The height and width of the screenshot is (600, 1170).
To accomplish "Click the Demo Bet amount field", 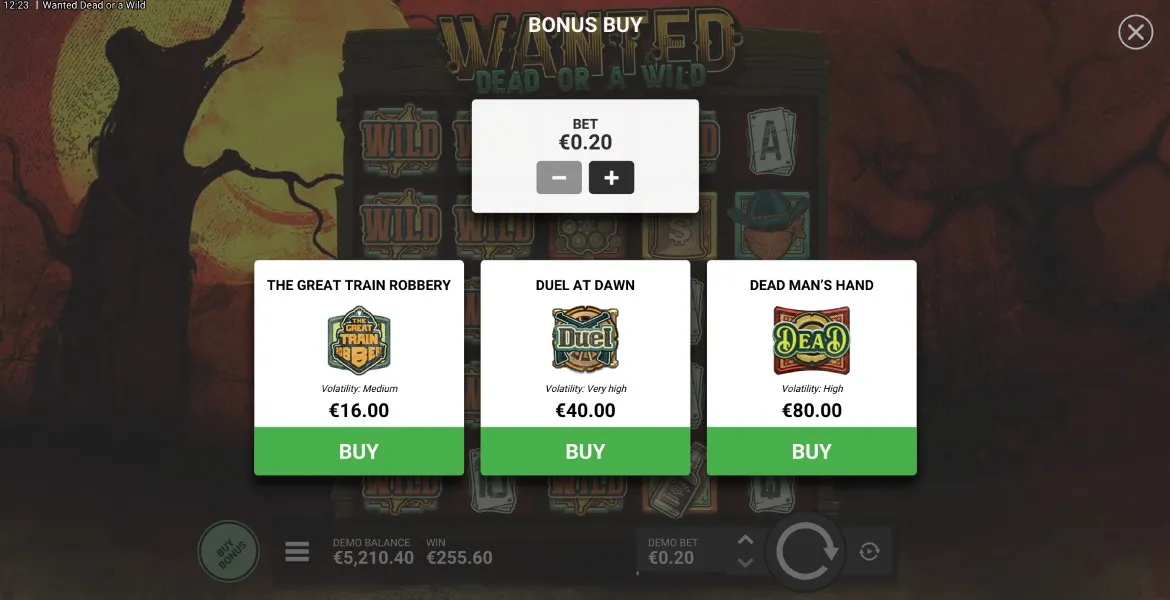I will [672, 551].
